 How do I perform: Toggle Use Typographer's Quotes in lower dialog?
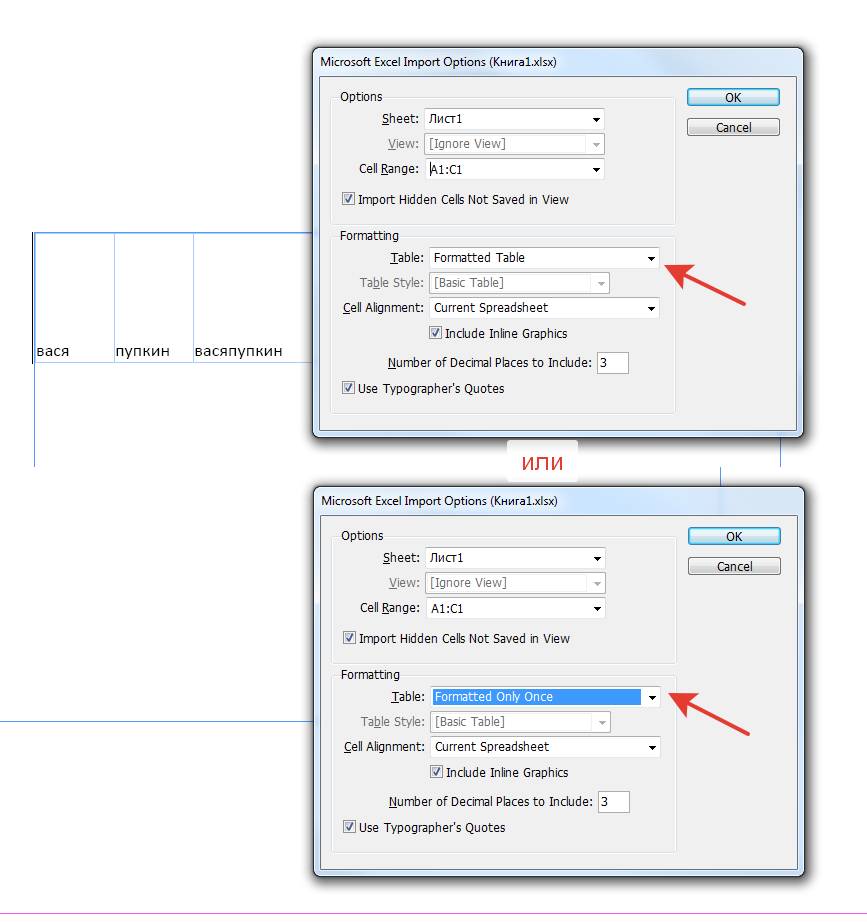349,827
